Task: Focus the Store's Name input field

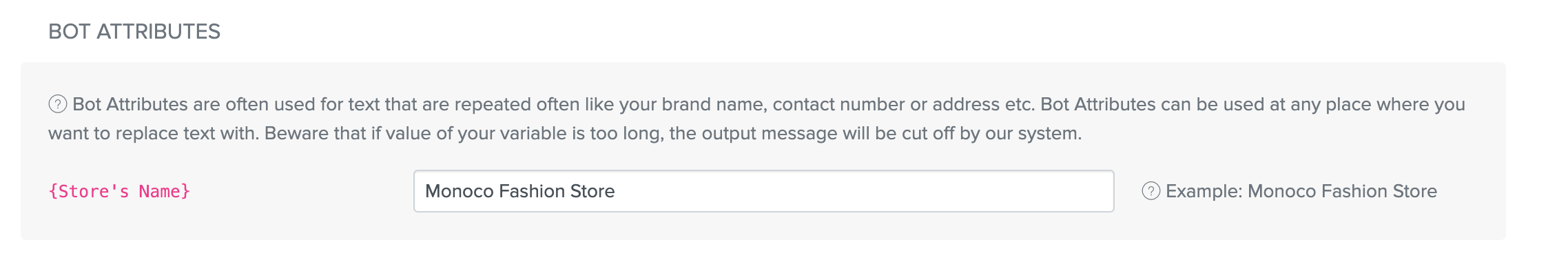Action: click(x=763, y=191)
